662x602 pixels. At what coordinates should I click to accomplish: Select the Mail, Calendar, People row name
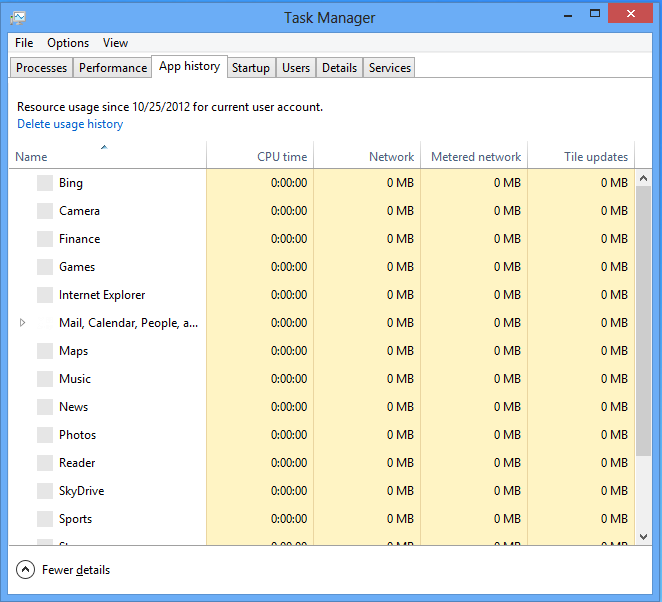pos(128,323)
